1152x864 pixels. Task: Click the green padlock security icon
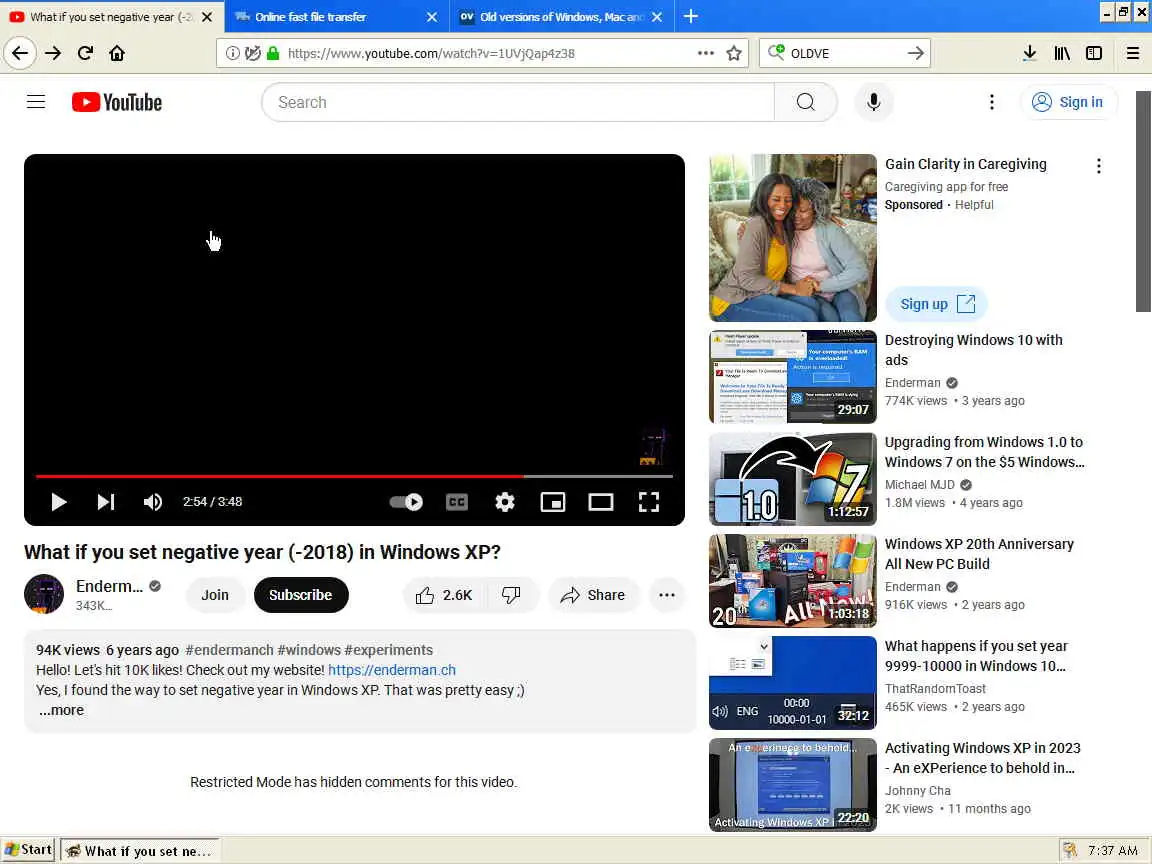(x=273, y=53)
